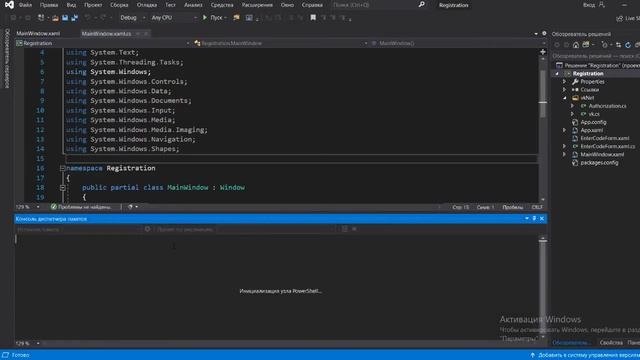Image resolution: width=640 pixels, height=360 pixels.
Task: Open the Окно menu
Action: (287, 5)
